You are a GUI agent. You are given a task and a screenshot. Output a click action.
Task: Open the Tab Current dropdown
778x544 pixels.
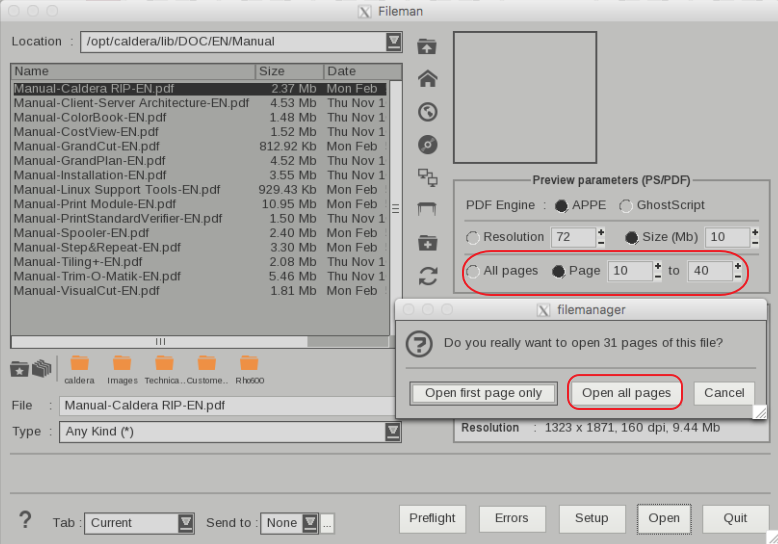pos(186,523)
